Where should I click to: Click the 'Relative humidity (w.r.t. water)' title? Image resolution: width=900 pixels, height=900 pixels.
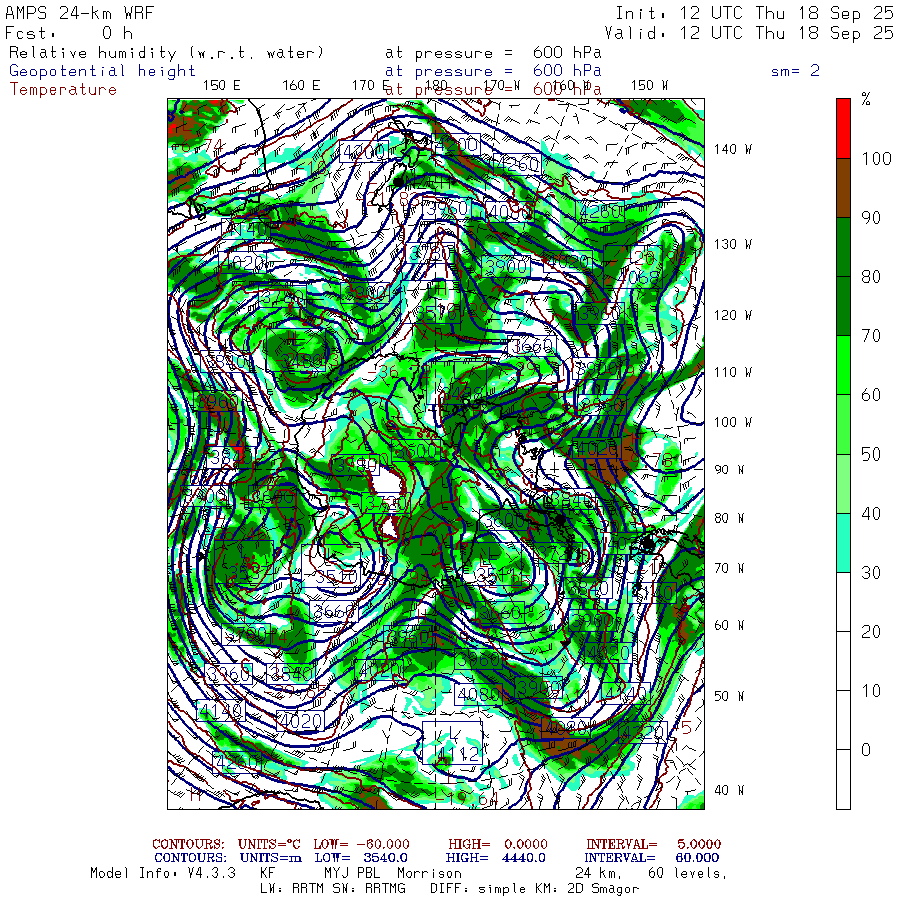point(166,53)
